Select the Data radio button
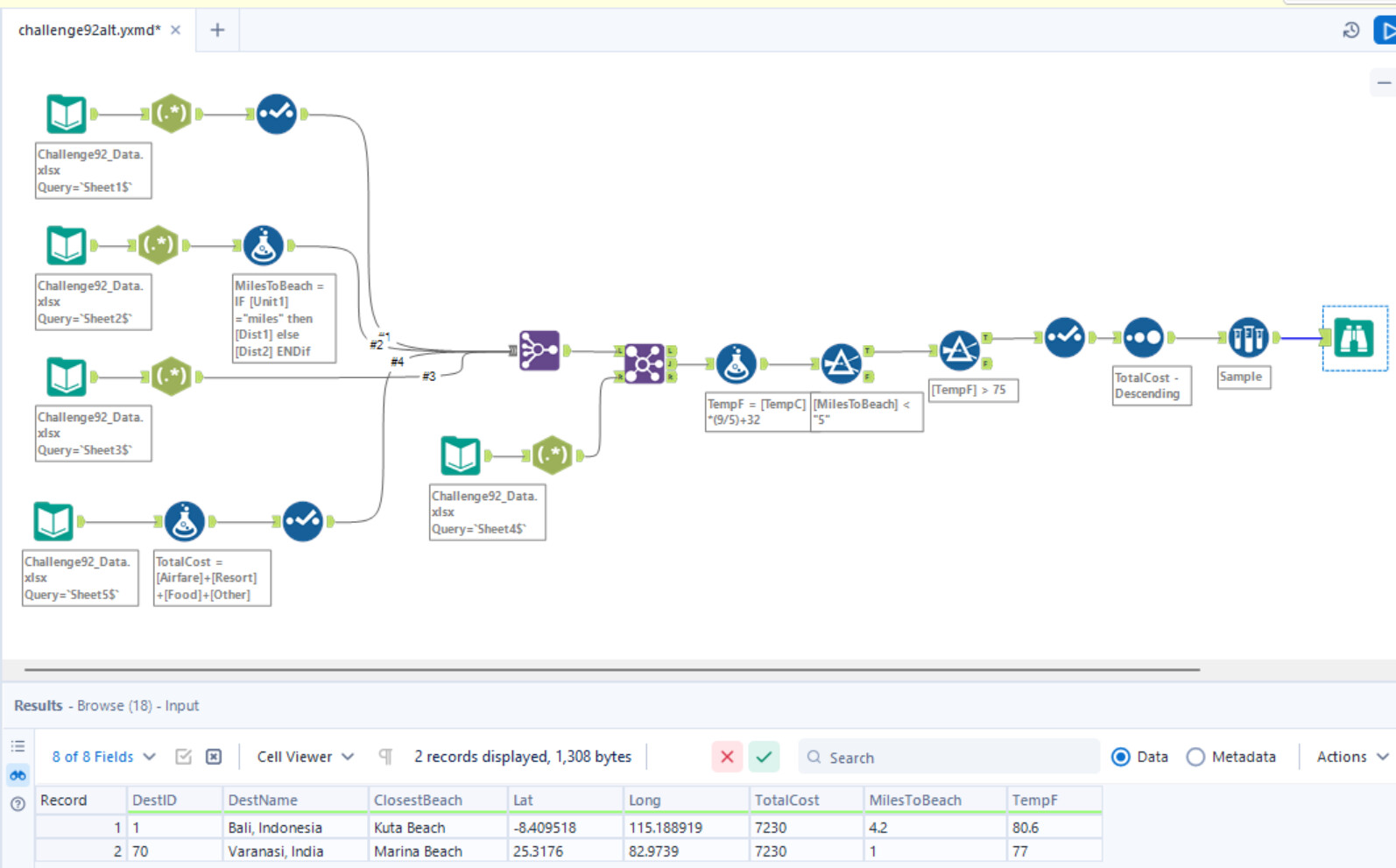The height and width of the screenshot is (868, 1396). tap(1120, 757)
